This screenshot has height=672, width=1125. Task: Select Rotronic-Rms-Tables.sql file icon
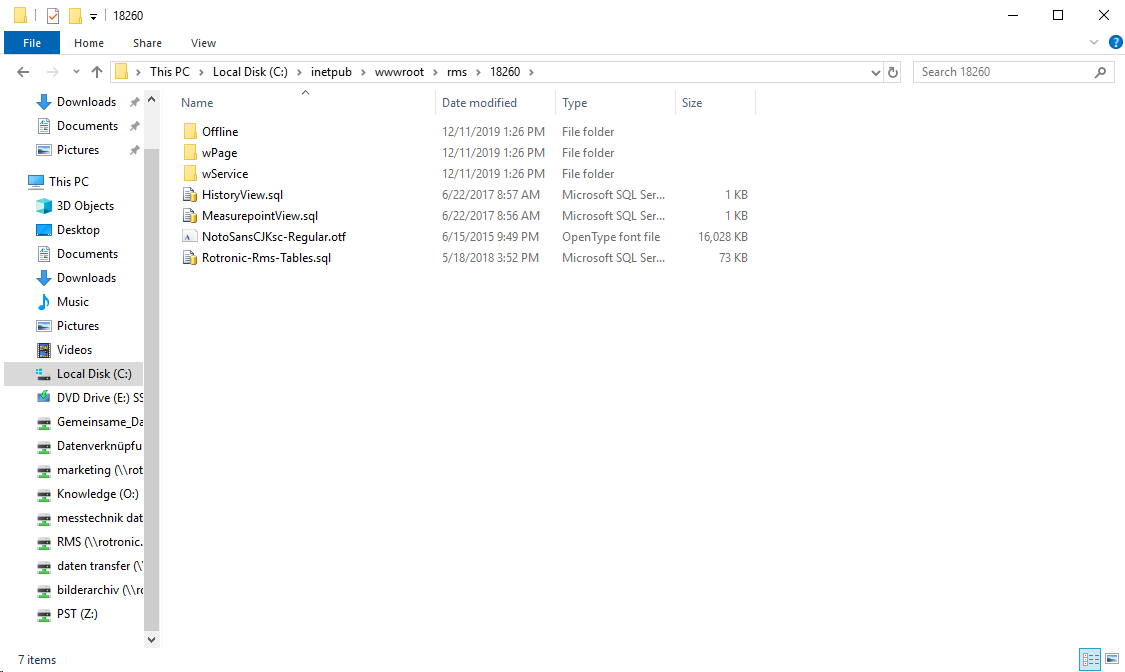click(x=190, y=257)
